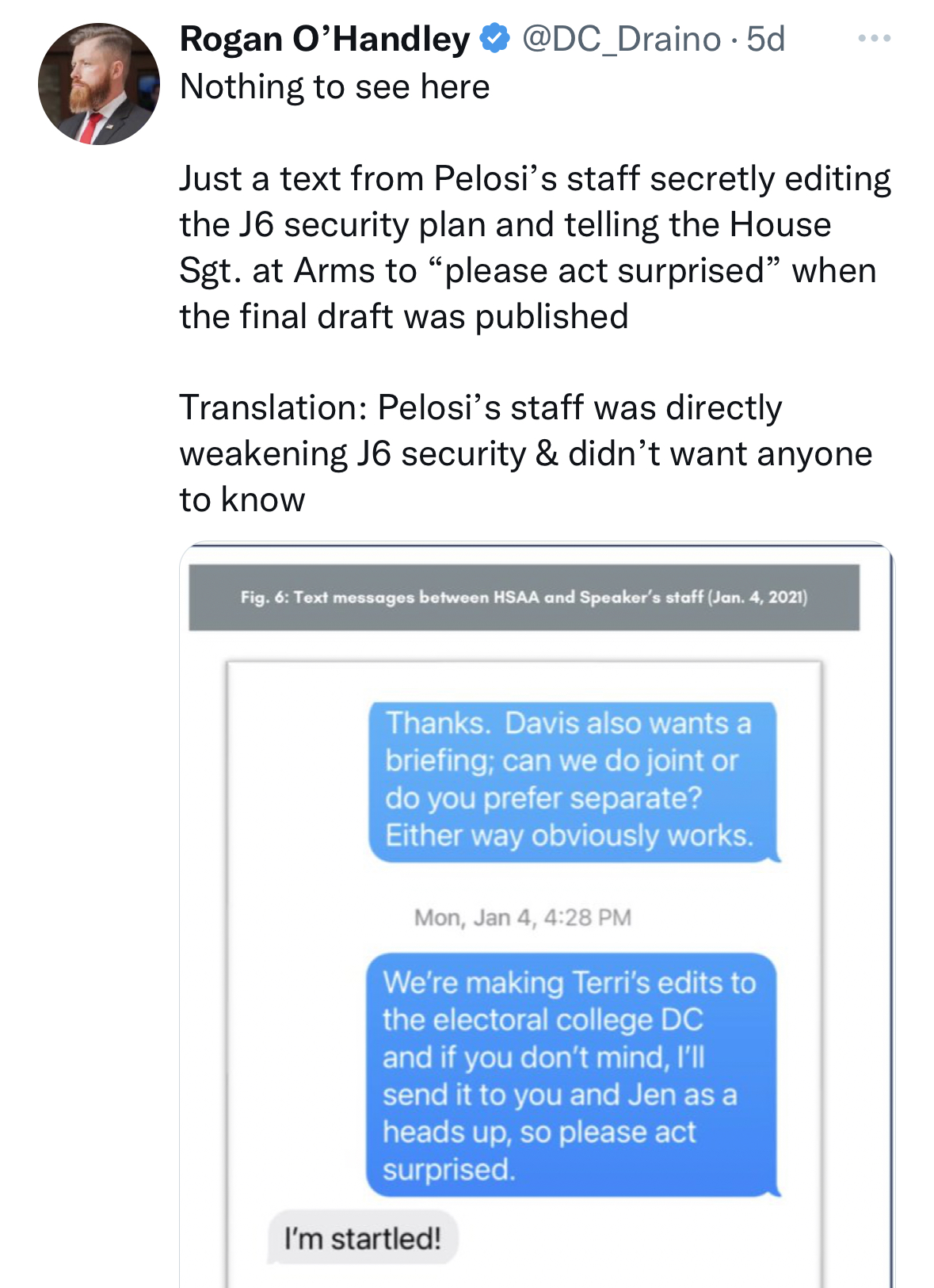Image resolution: width=934 pixels, height=1288 pixels.
Task: Click Rogan O'Handley's profile avatar photo
Action: point(99,84)
